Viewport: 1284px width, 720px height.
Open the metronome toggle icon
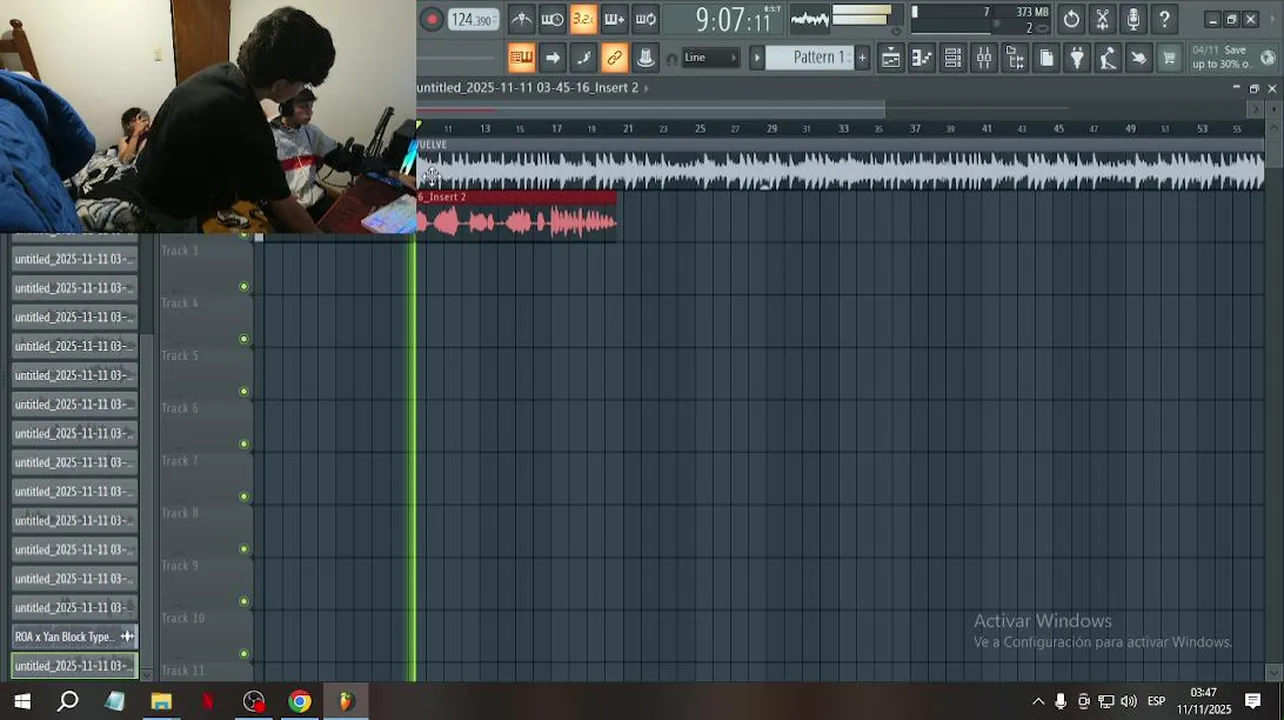521,19
